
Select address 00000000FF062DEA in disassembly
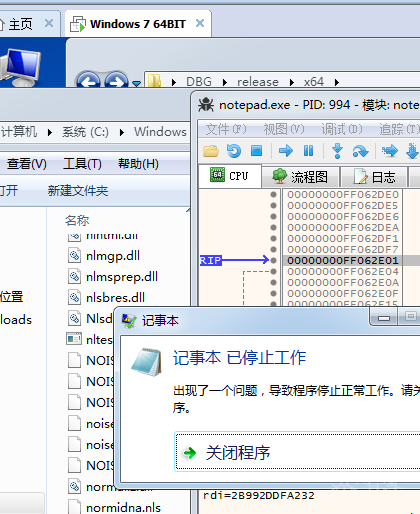343,227
